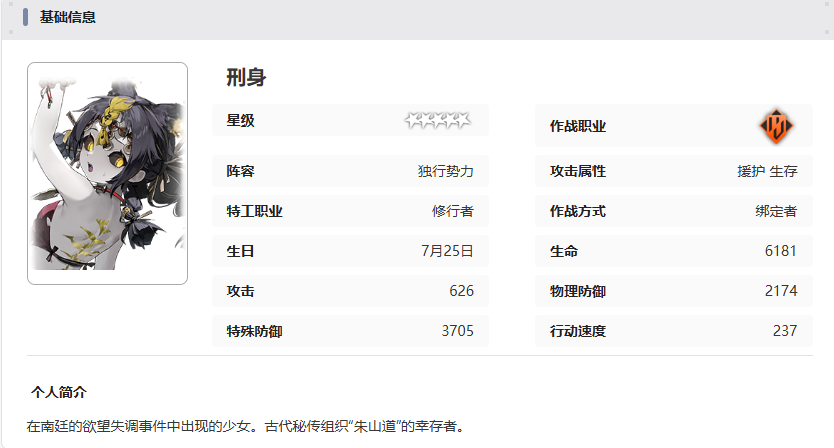Click the 独行势力 faction value

[446, 171]
